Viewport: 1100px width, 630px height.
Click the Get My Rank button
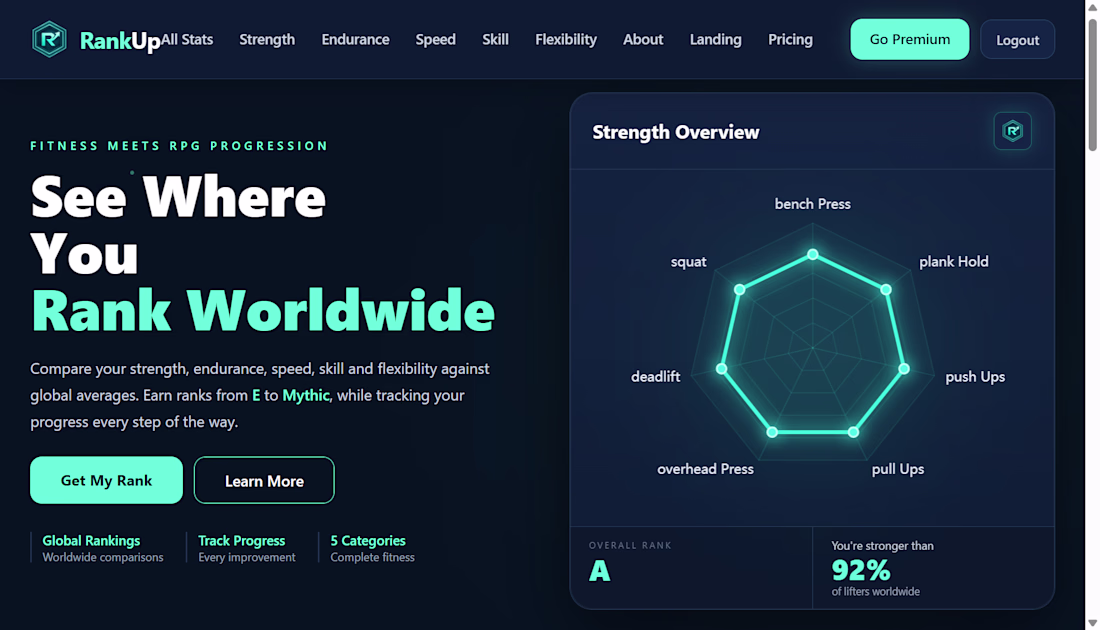[x=107, y=480]
